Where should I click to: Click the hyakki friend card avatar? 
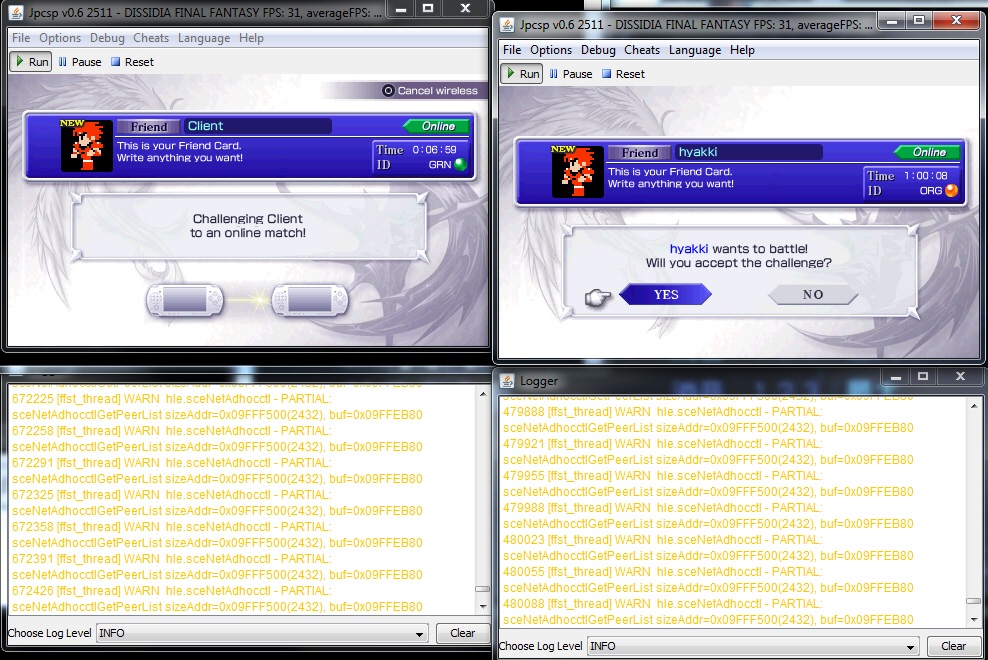tap(577, 171)
